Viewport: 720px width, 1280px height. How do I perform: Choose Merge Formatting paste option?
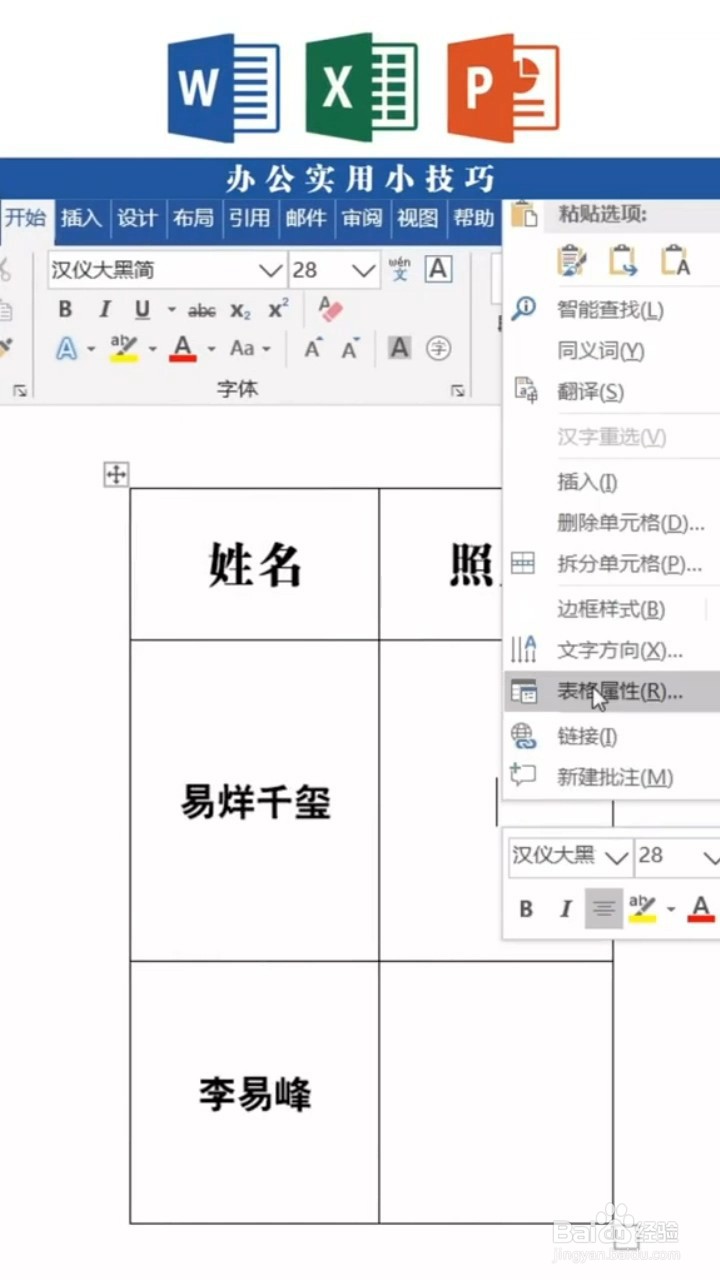623,262
